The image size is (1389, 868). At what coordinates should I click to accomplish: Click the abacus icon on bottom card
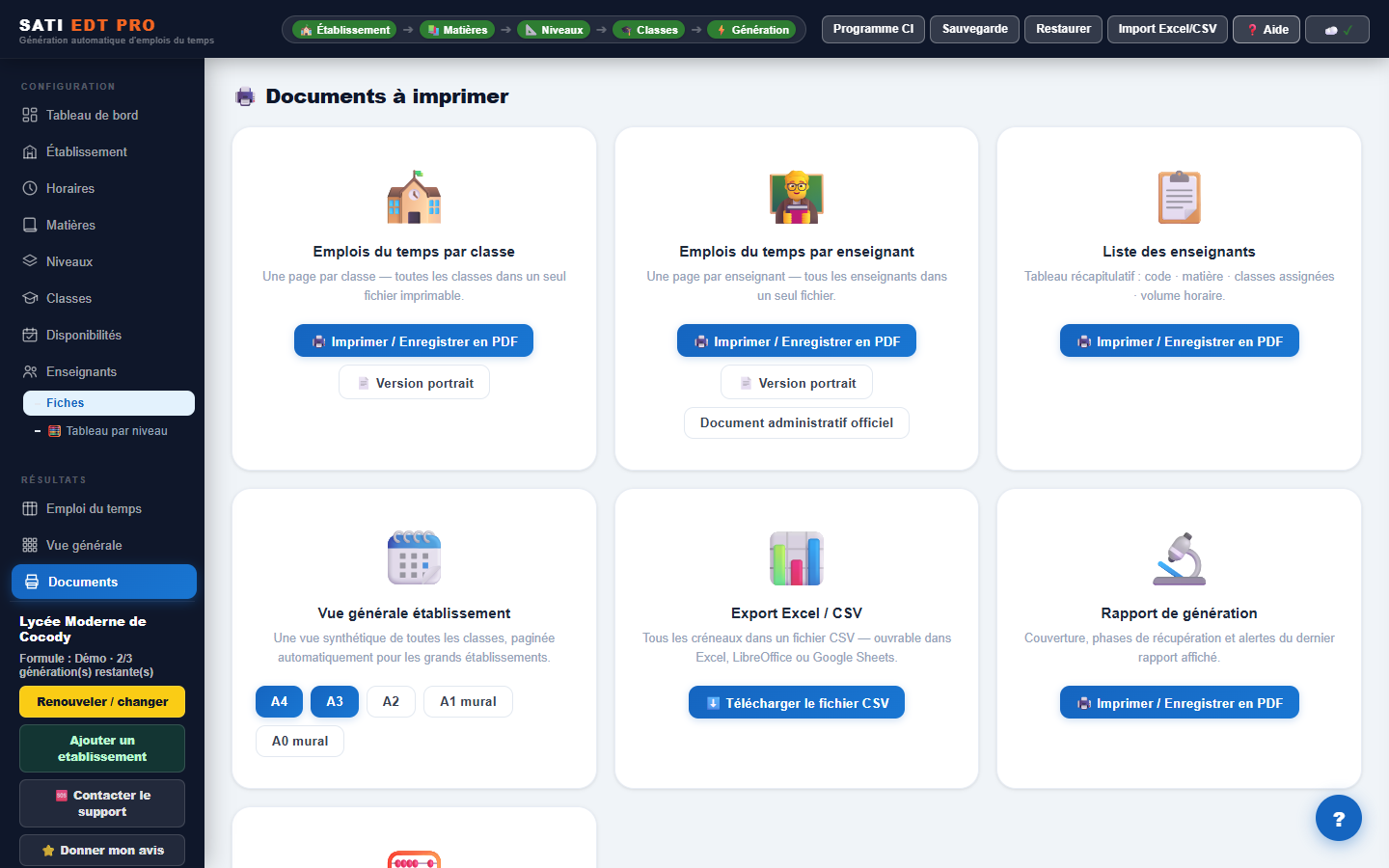[414, 860]
